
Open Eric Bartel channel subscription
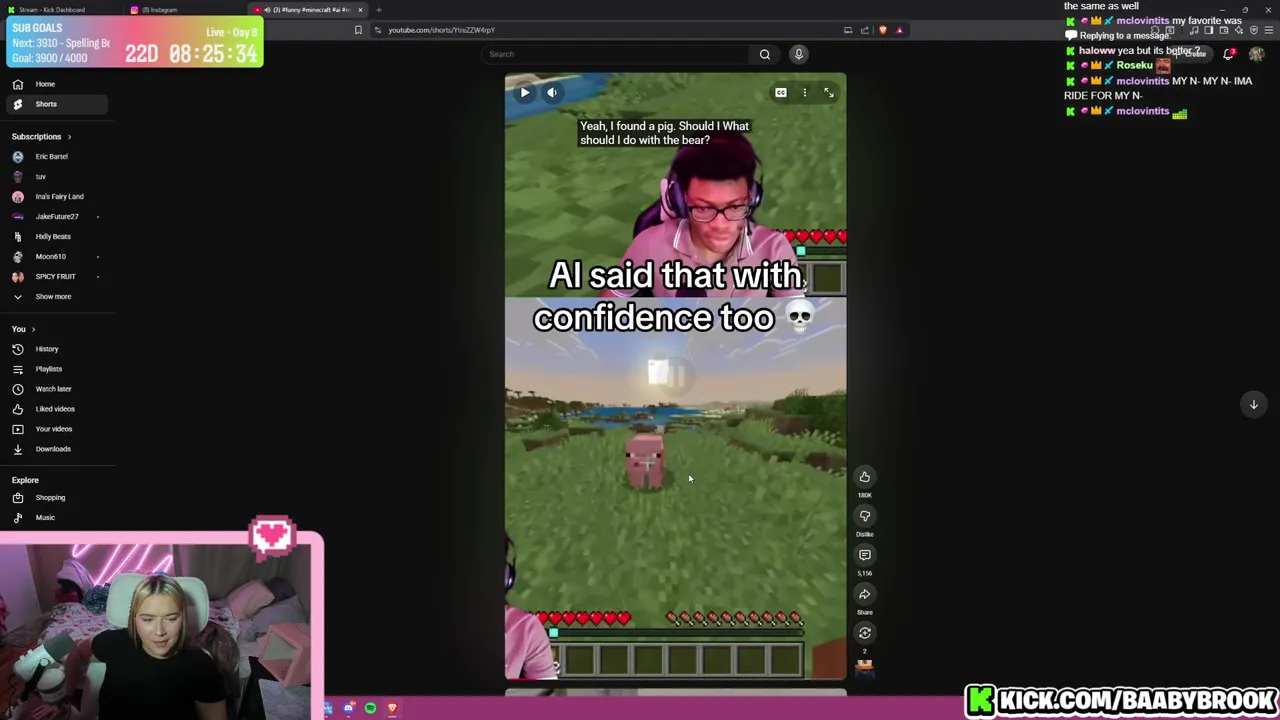57,156
